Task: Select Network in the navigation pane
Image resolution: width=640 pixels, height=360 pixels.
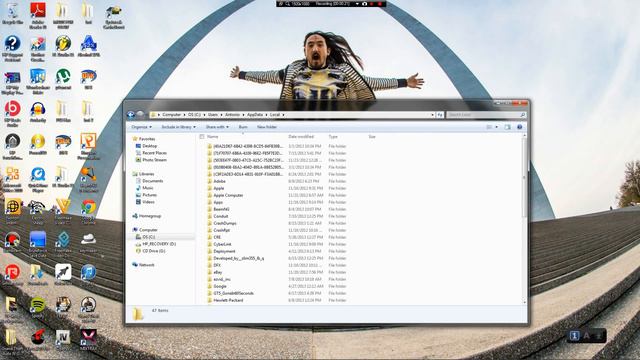Action: (146, 265)
